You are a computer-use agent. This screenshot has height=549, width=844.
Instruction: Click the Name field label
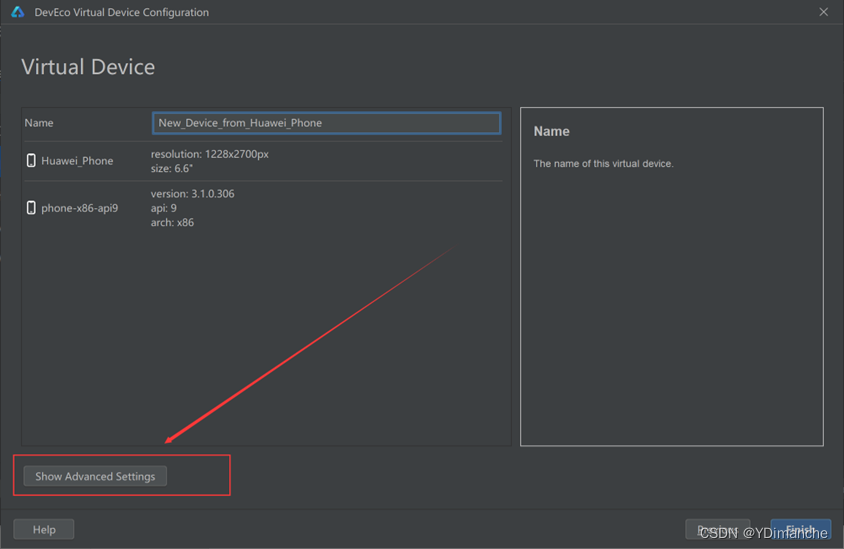(39, 123)
